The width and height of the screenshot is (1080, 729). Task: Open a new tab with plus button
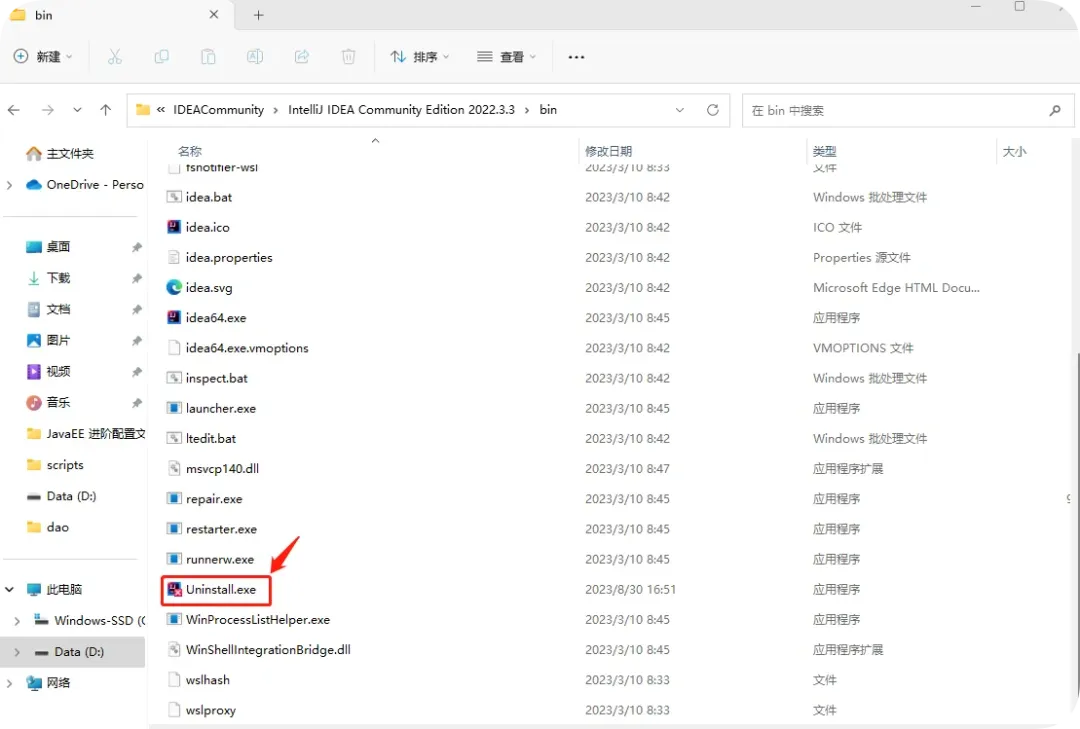coord(258,15)
